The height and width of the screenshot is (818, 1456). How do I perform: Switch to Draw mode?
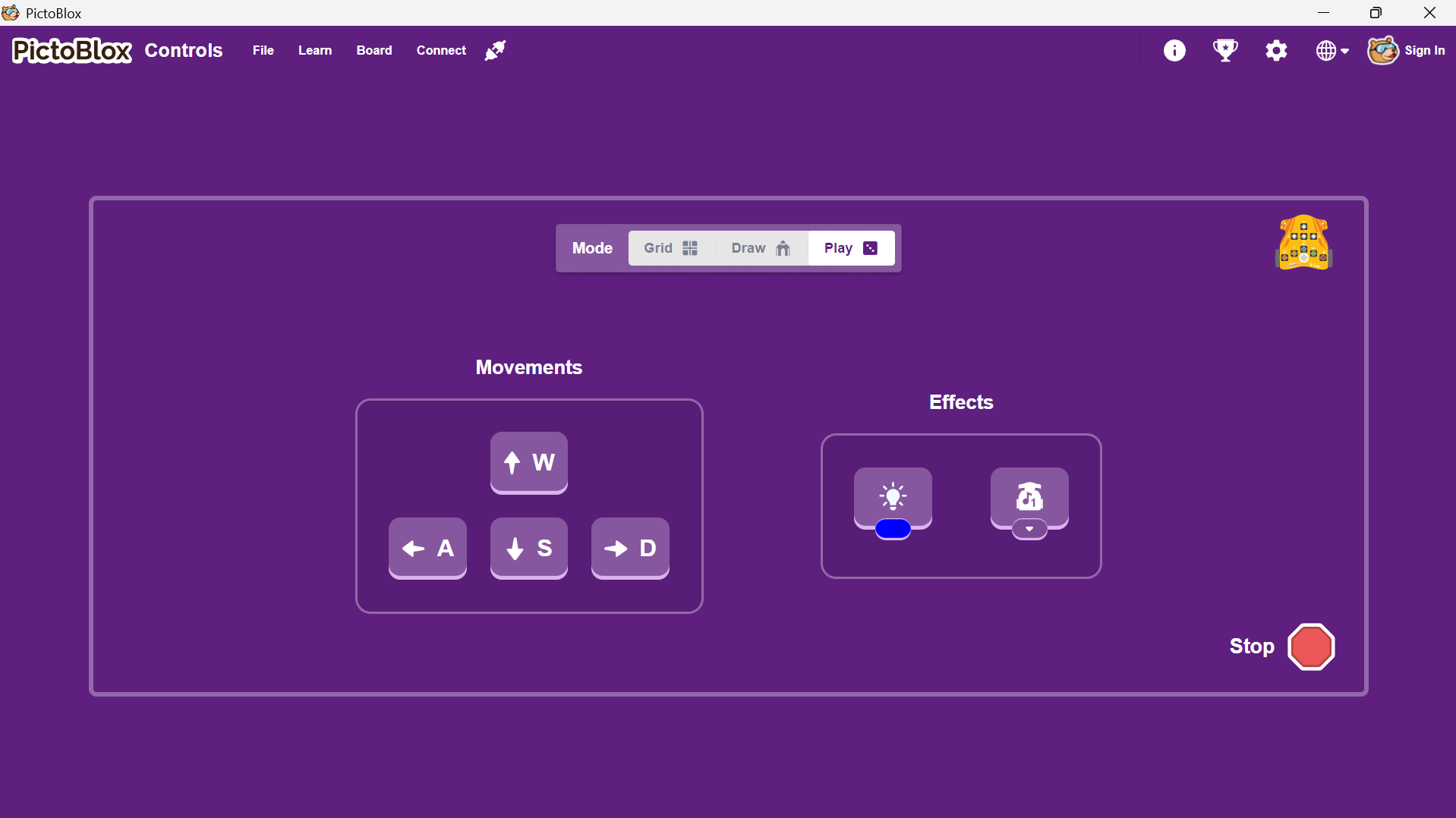point(761,248)
